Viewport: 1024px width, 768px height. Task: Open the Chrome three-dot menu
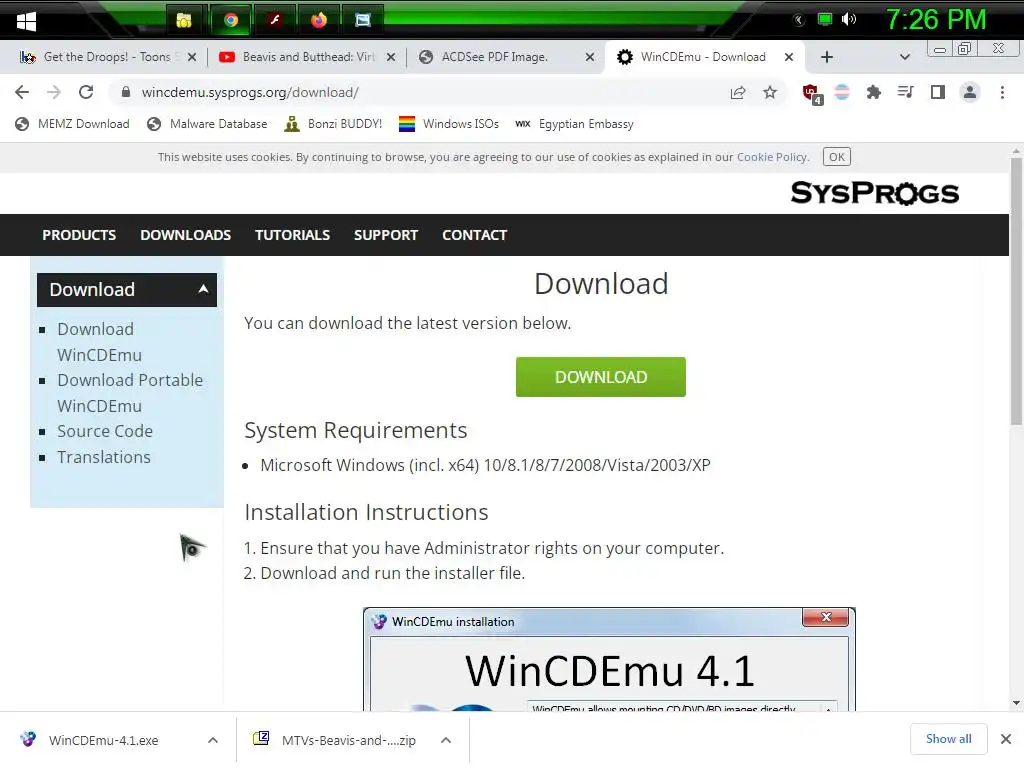[x=1002, y=92]
